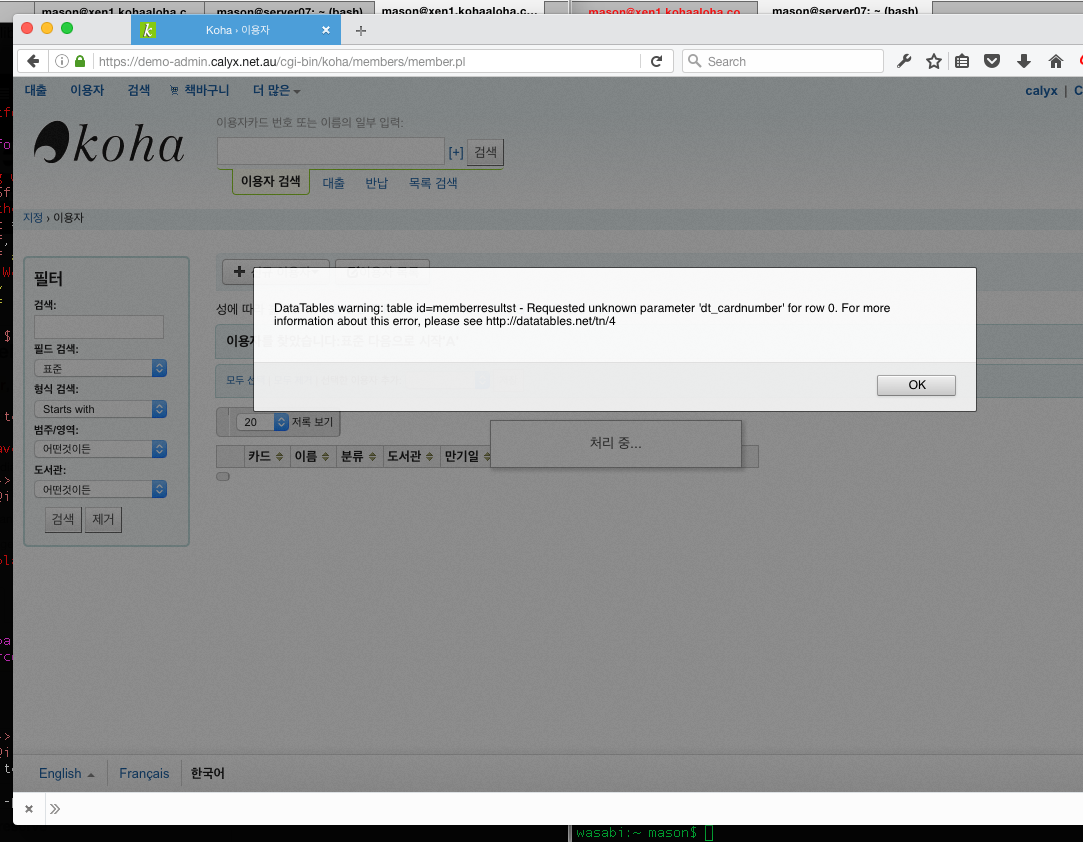Open developer tools wrench icon
1083x842 pixels.
(x=904, y=61)
